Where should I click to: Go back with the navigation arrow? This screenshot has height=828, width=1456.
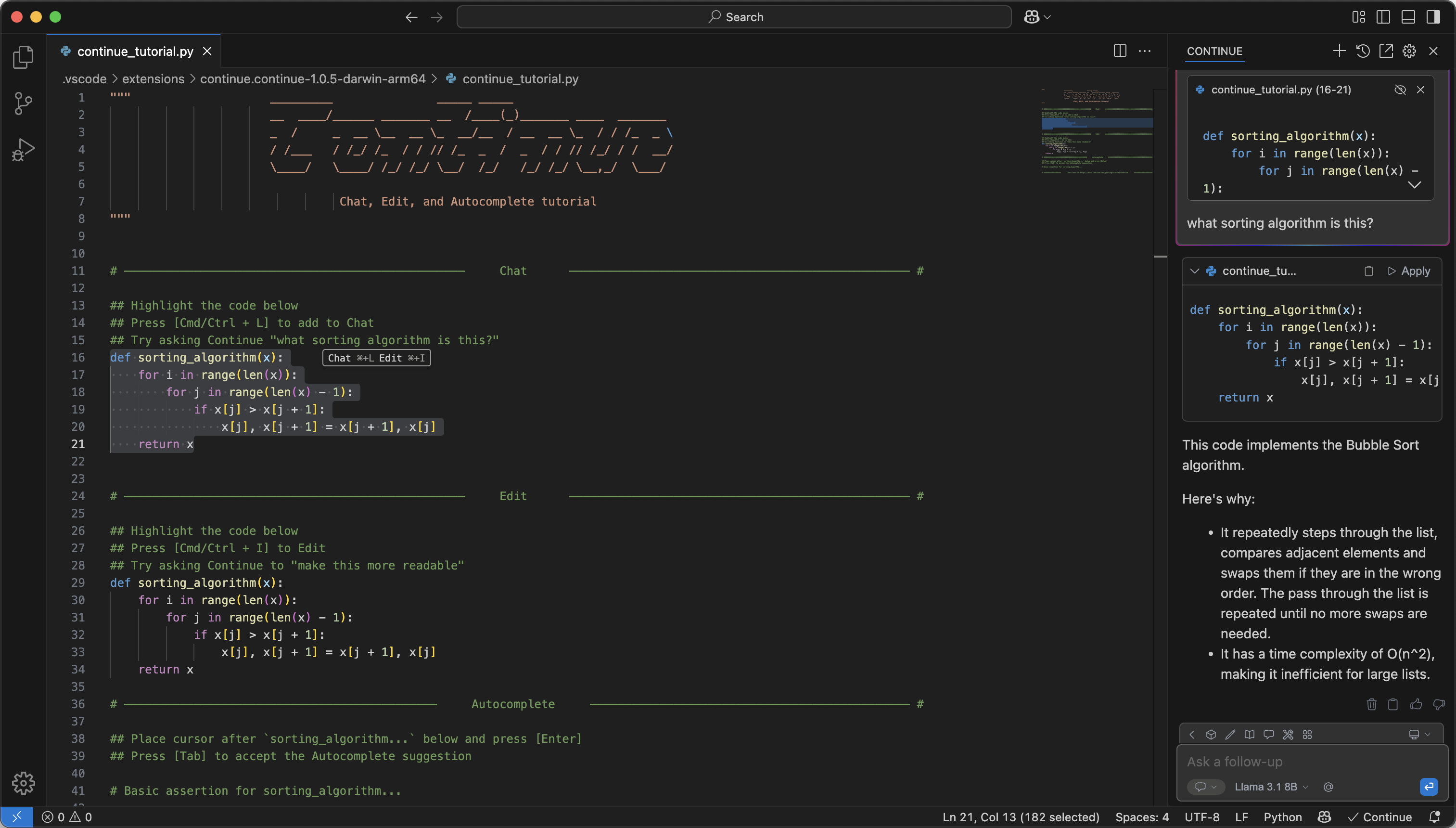(411, 17)
